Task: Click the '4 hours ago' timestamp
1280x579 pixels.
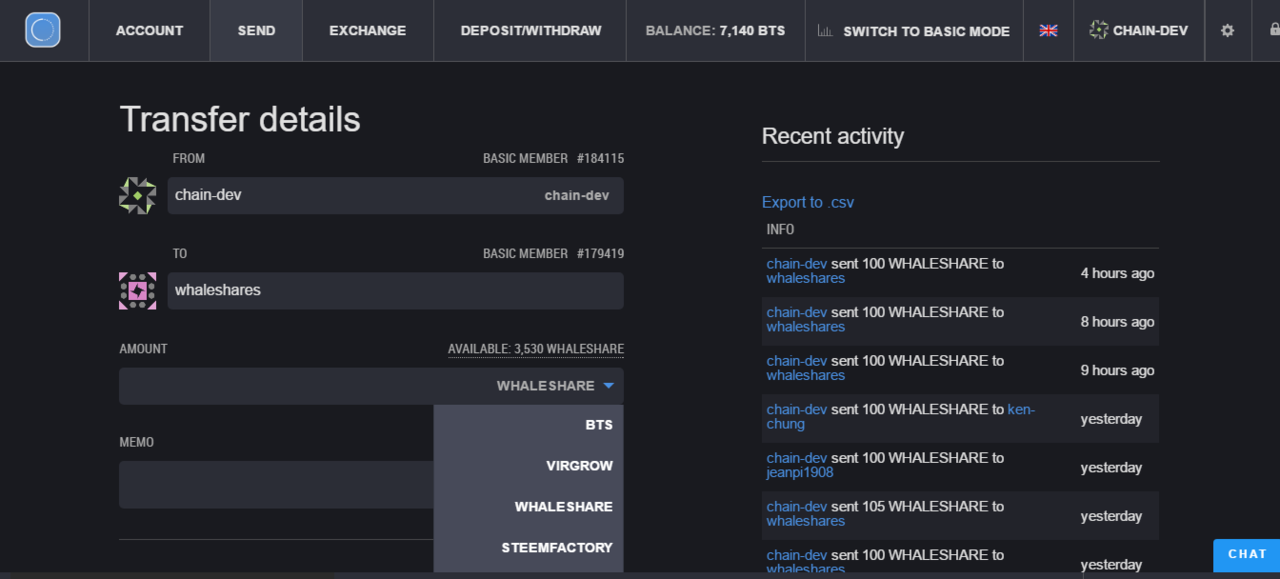Action: (1117, 273)
